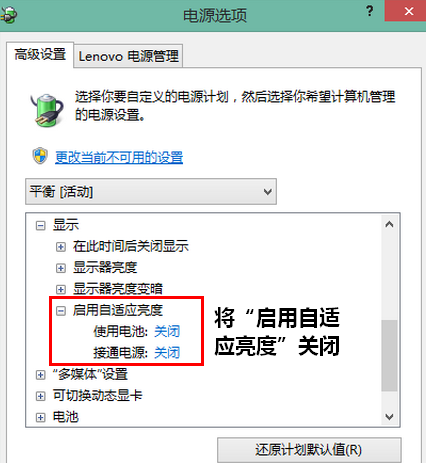
Task: Switch to Lenovo 电源管理 tab
Action: 128,56
